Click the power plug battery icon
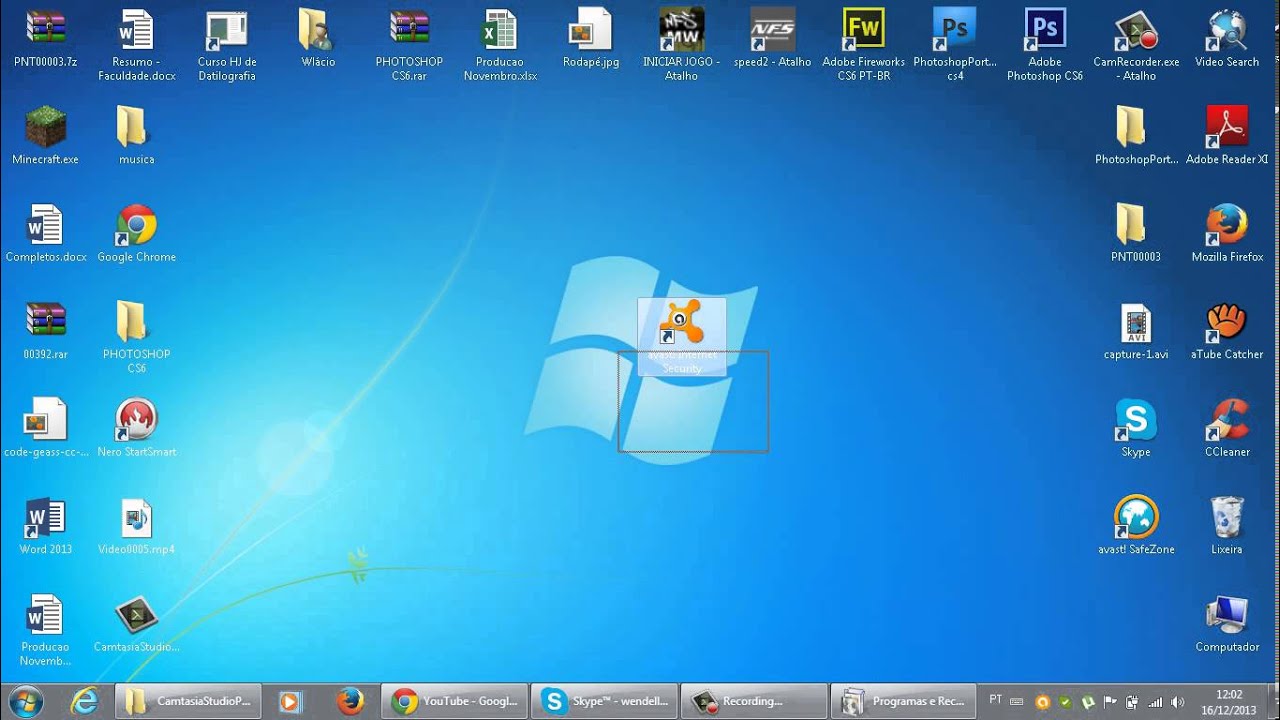This screenshot has height=720, width=1280. 1132,702
